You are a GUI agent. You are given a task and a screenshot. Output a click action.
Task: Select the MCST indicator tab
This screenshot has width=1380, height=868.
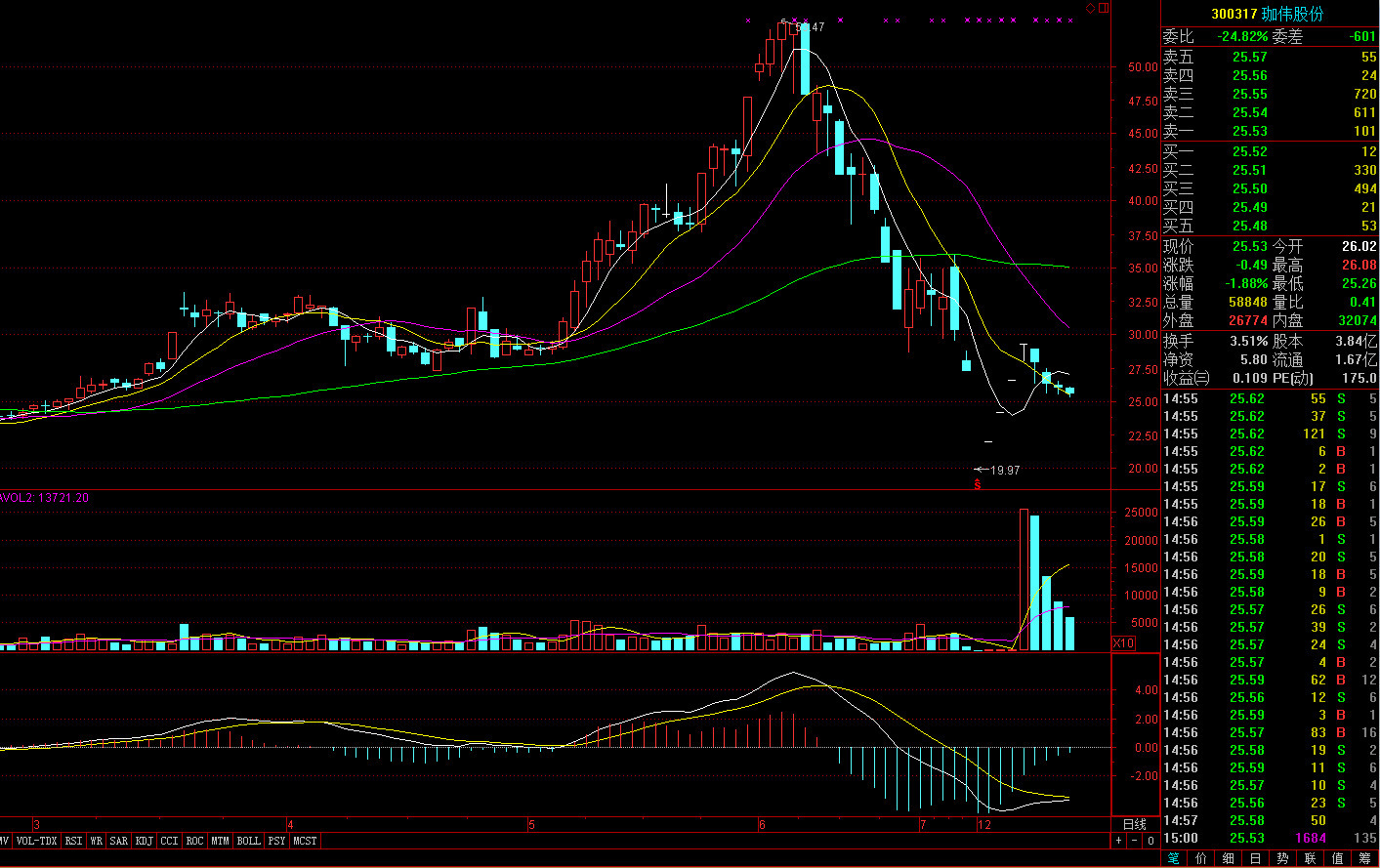click(x=305, y=841)
